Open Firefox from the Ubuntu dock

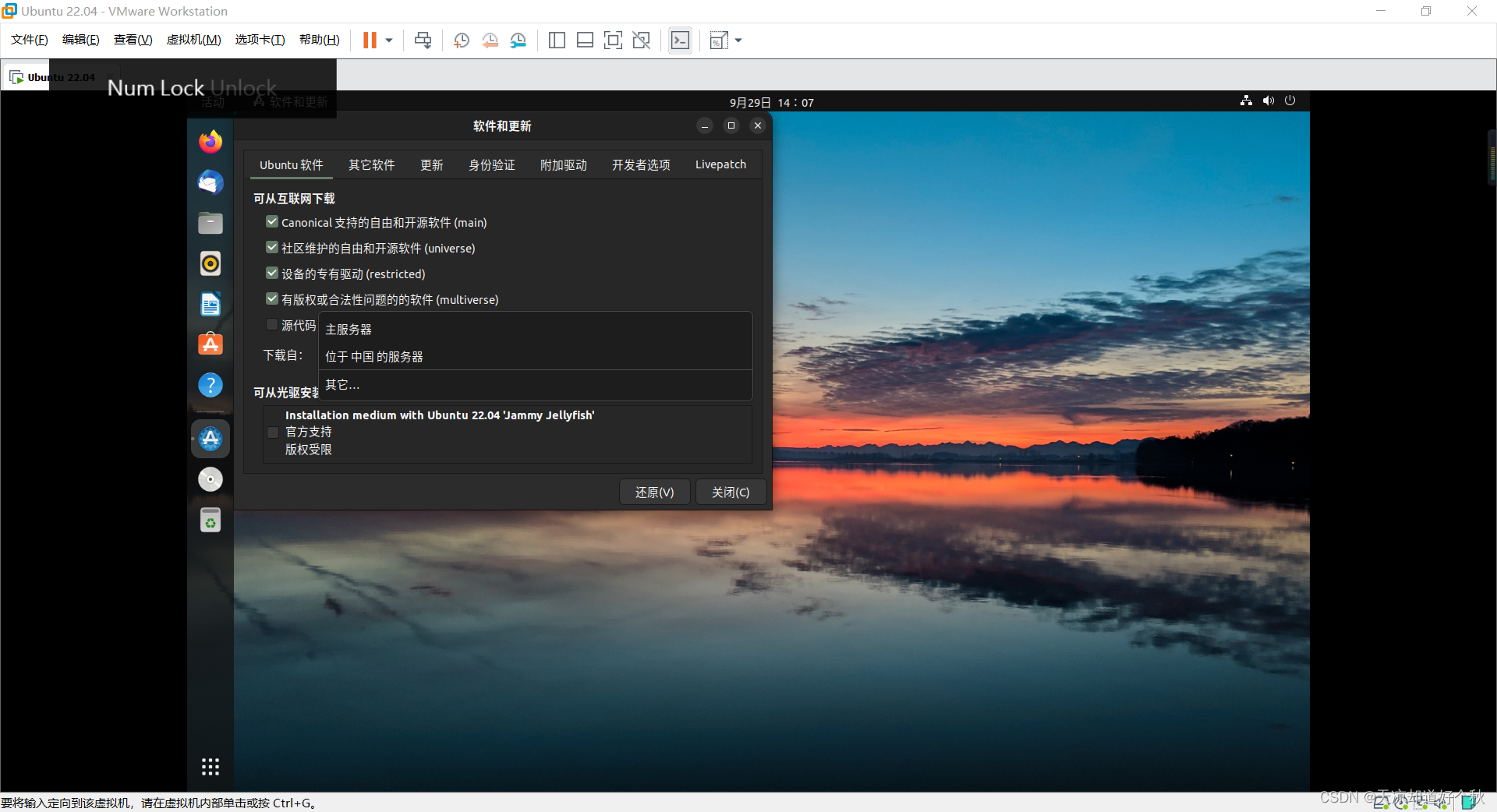pos(211,142)
